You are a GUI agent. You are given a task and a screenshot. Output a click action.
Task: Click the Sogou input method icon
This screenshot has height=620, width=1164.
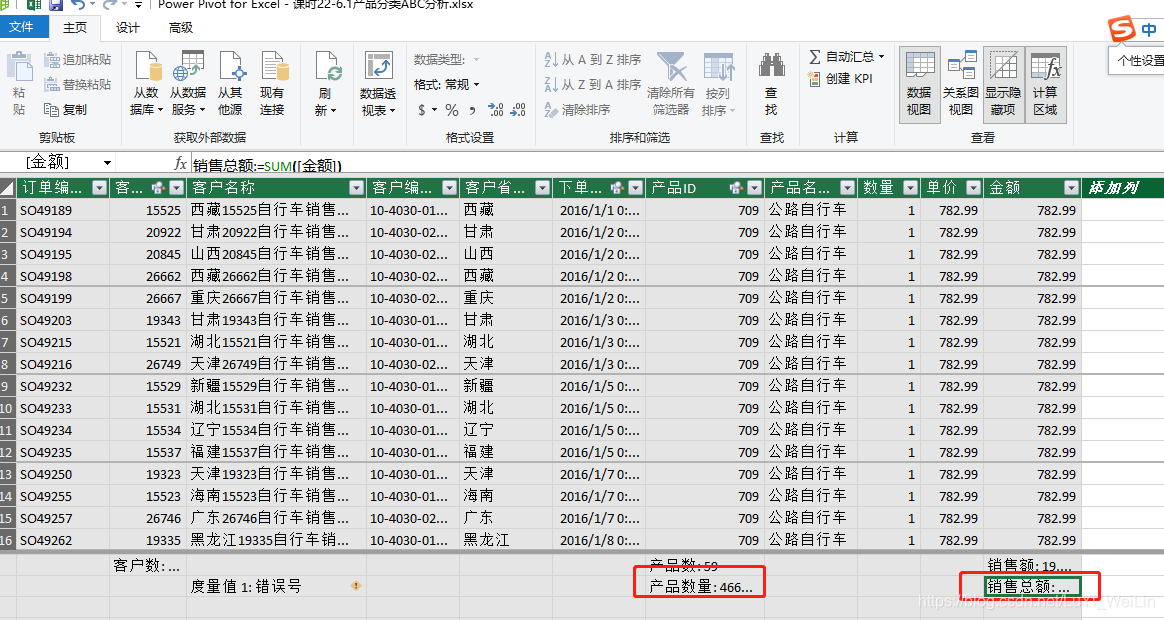1122,29
